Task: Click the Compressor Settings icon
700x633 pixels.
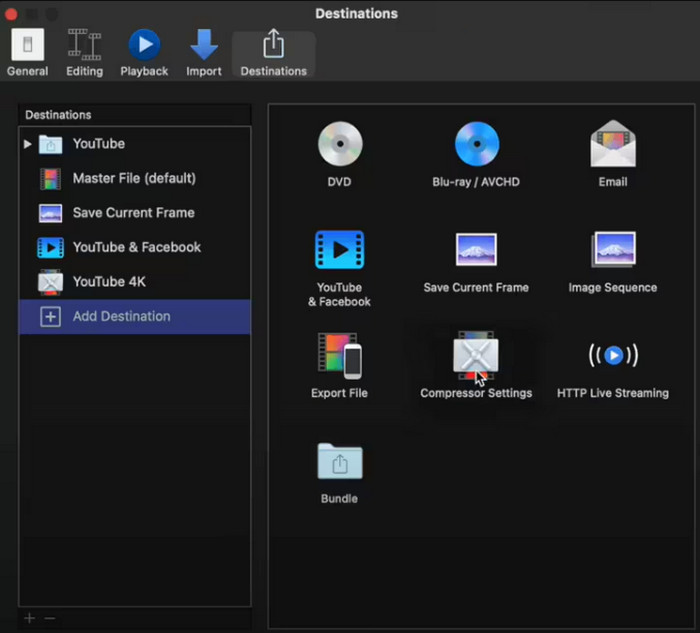Action: (x=476, y=356)
